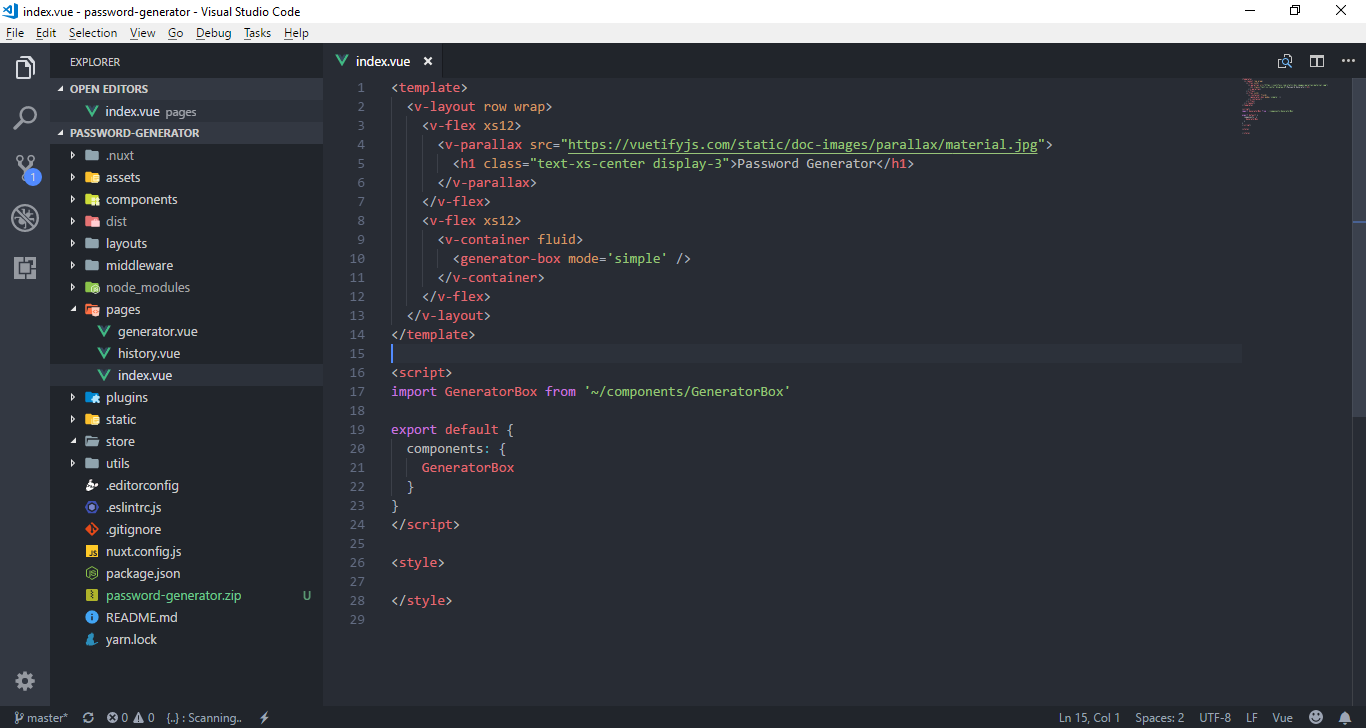The width and height of the screenshot is (1366, 728).
Task: Click the master* git branch indicator
Action: [x=41, y=717]
